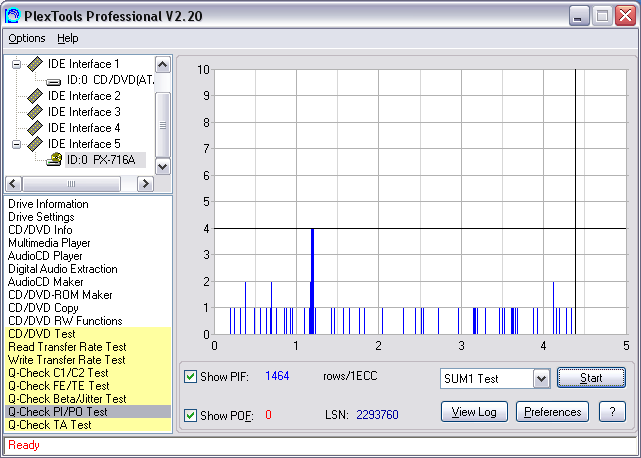The image size is (641, 458).
Task: Click the CD/DVD drive icon under Interface 1
Action: (53, 82)
